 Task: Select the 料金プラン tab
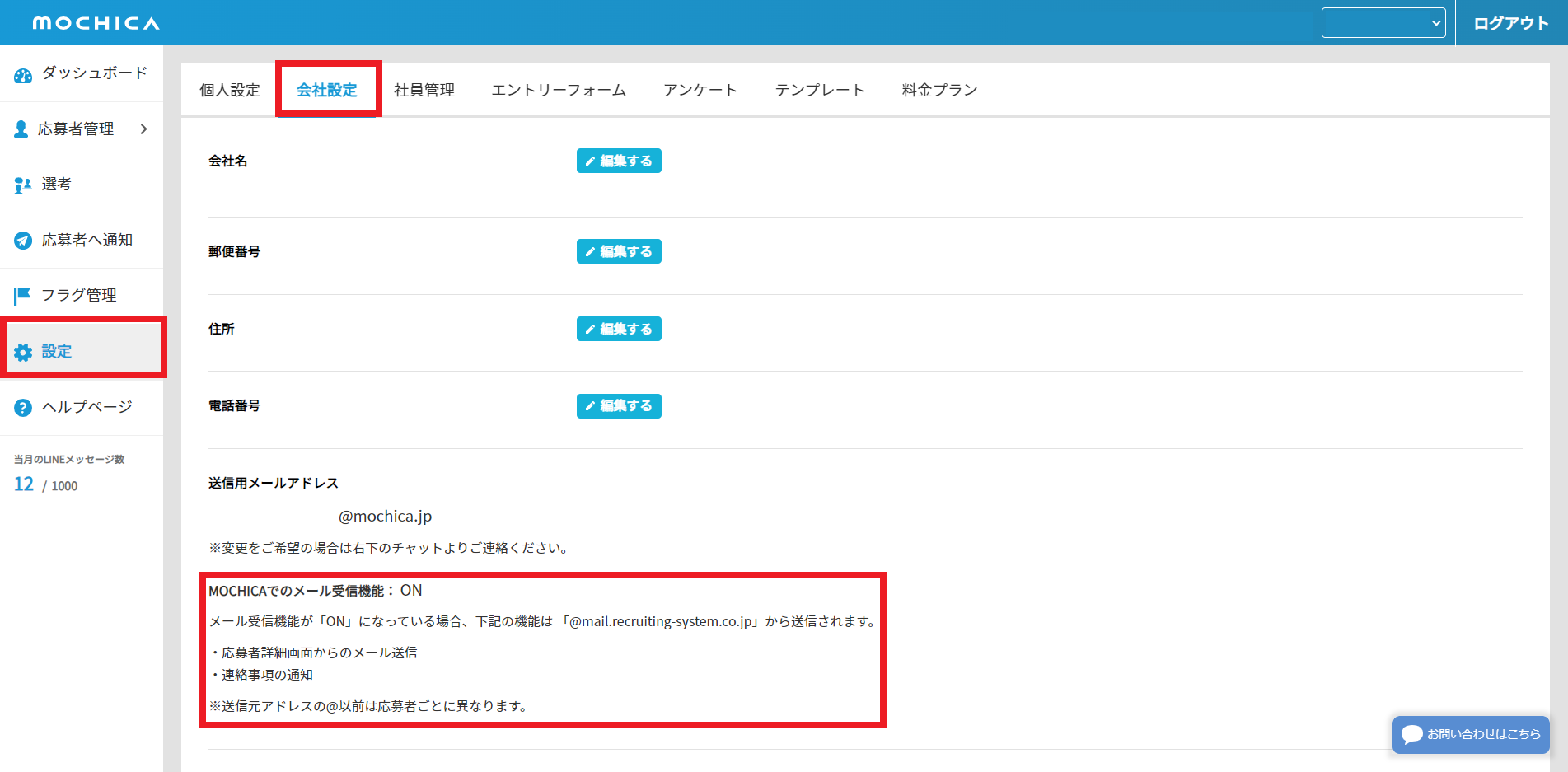tap(939, 90)
